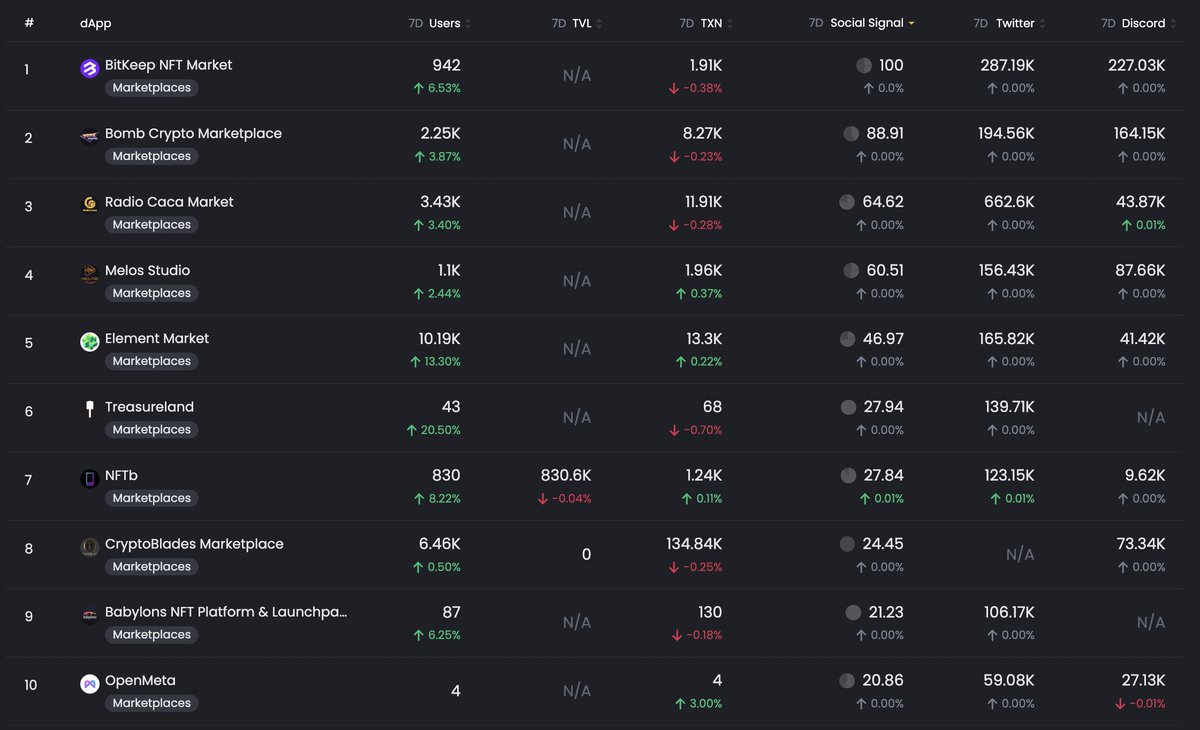Click the 942 users value for BitKeep
Screen dimensions: 1200x730
pyautogui.click(x=446, y=65)
